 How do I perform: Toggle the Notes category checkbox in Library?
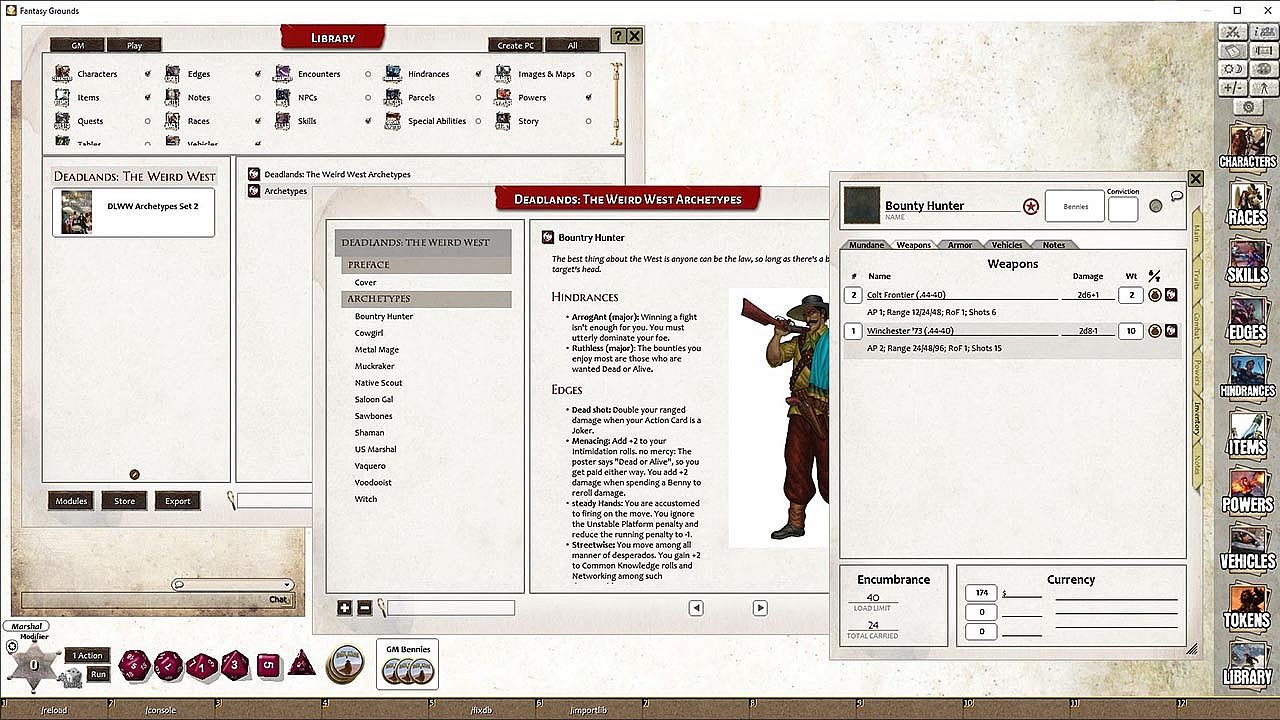258,98
